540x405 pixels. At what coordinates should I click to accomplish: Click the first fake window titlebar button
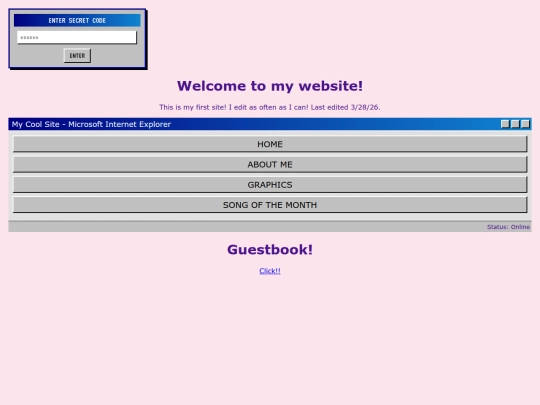click(505, 124)
